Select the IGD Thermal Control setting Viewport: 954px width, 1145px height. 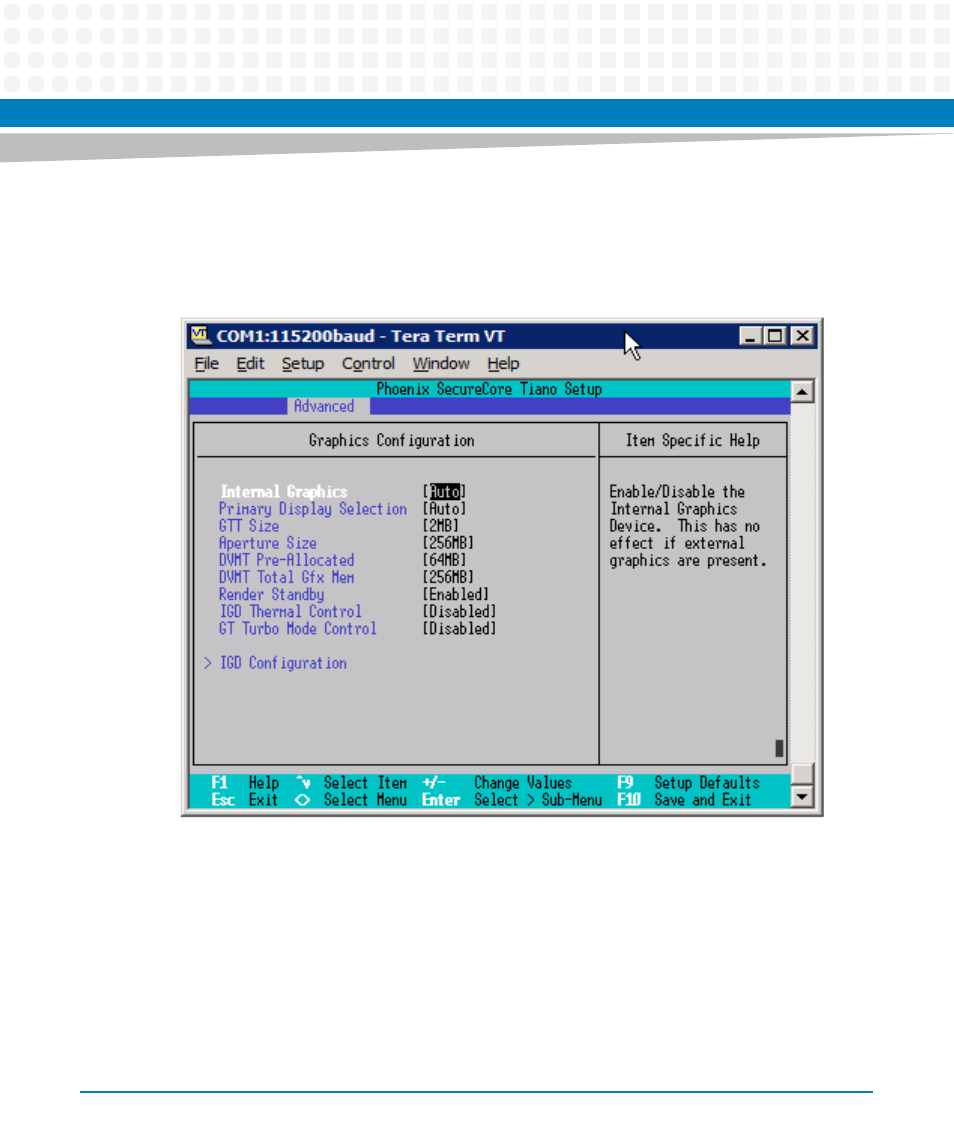291,612
